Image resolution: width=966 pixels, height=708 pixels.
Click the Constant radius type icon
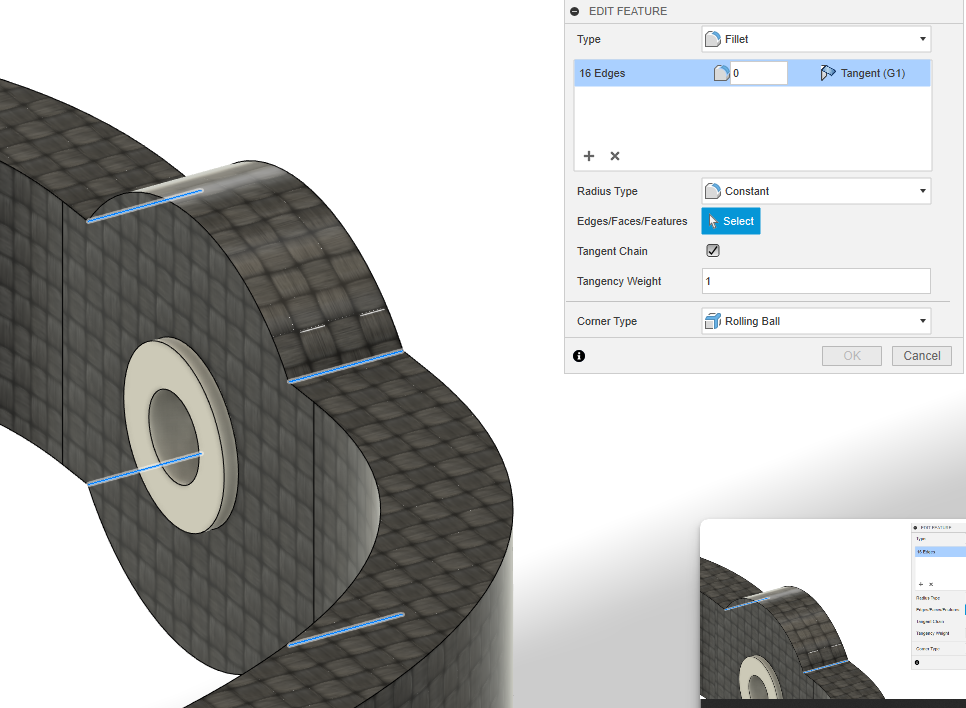[x=714, y=190]
